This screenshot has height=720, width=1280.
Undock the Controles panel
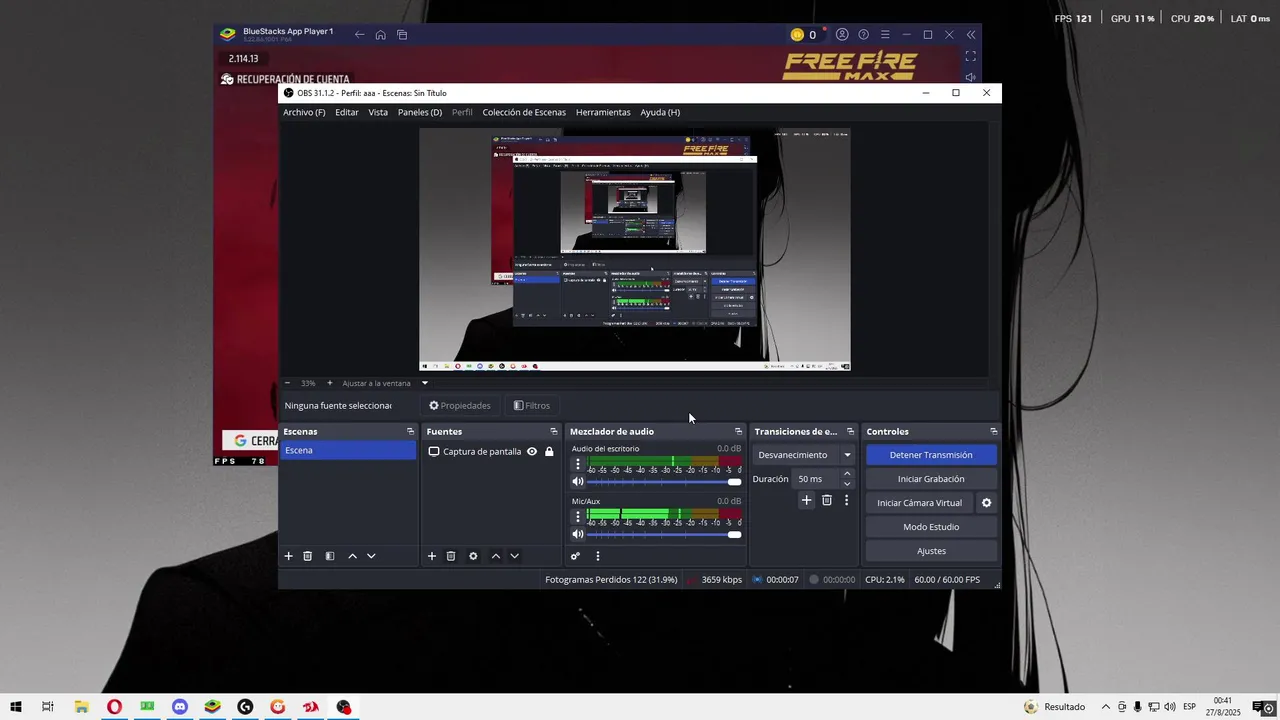pos(993,432)
